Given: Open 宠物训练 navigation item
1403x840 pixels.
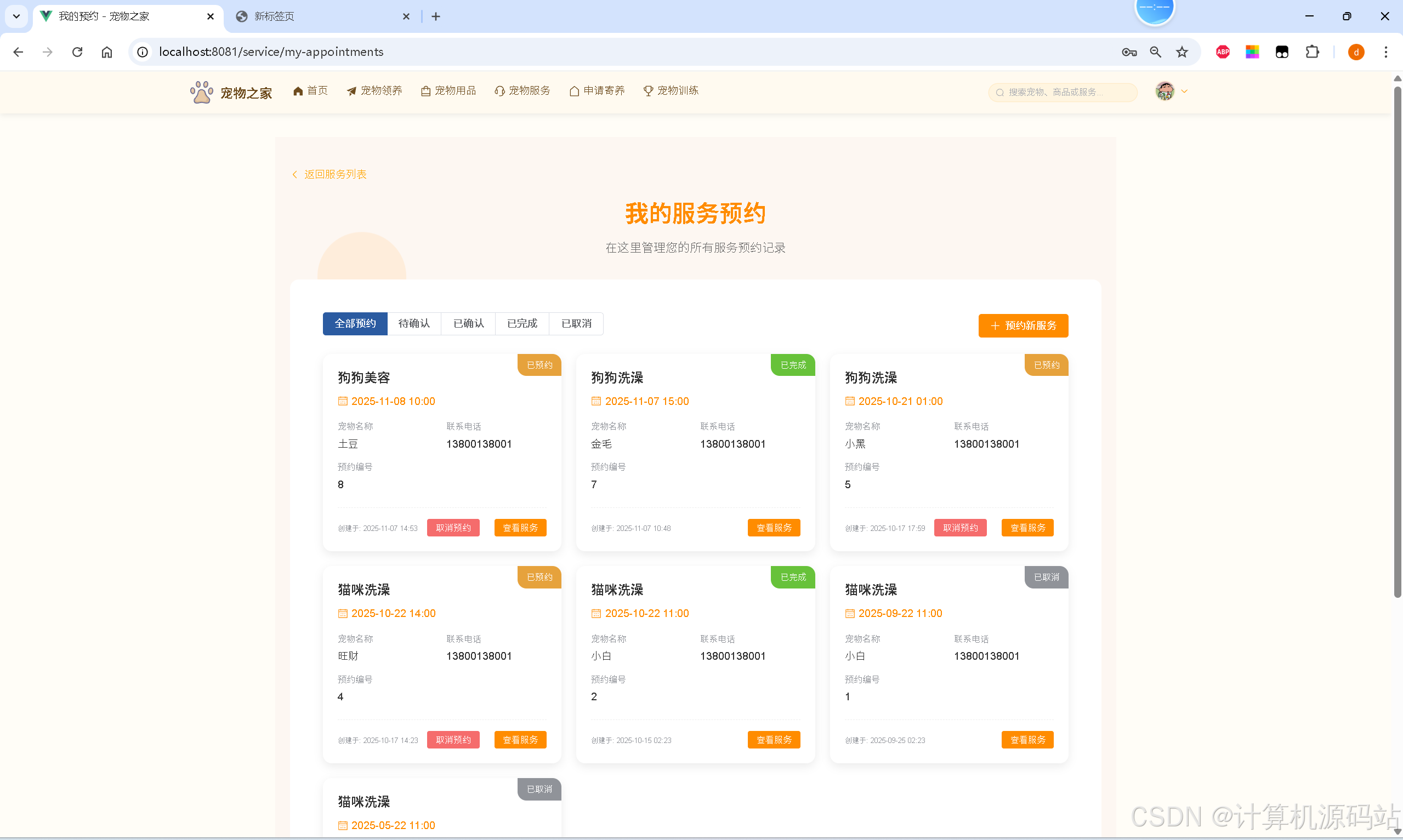Looking at the screenshot, I should (x=671, y=90).
